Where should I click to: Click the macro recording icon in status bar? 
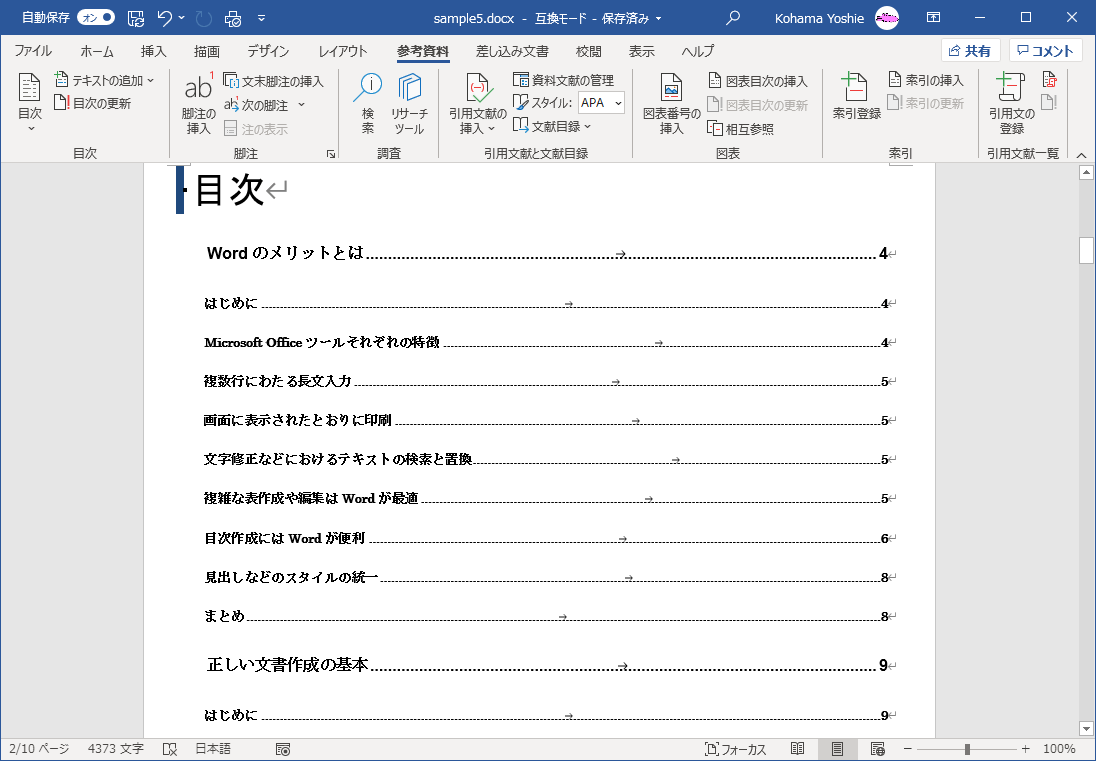point(283,749)
